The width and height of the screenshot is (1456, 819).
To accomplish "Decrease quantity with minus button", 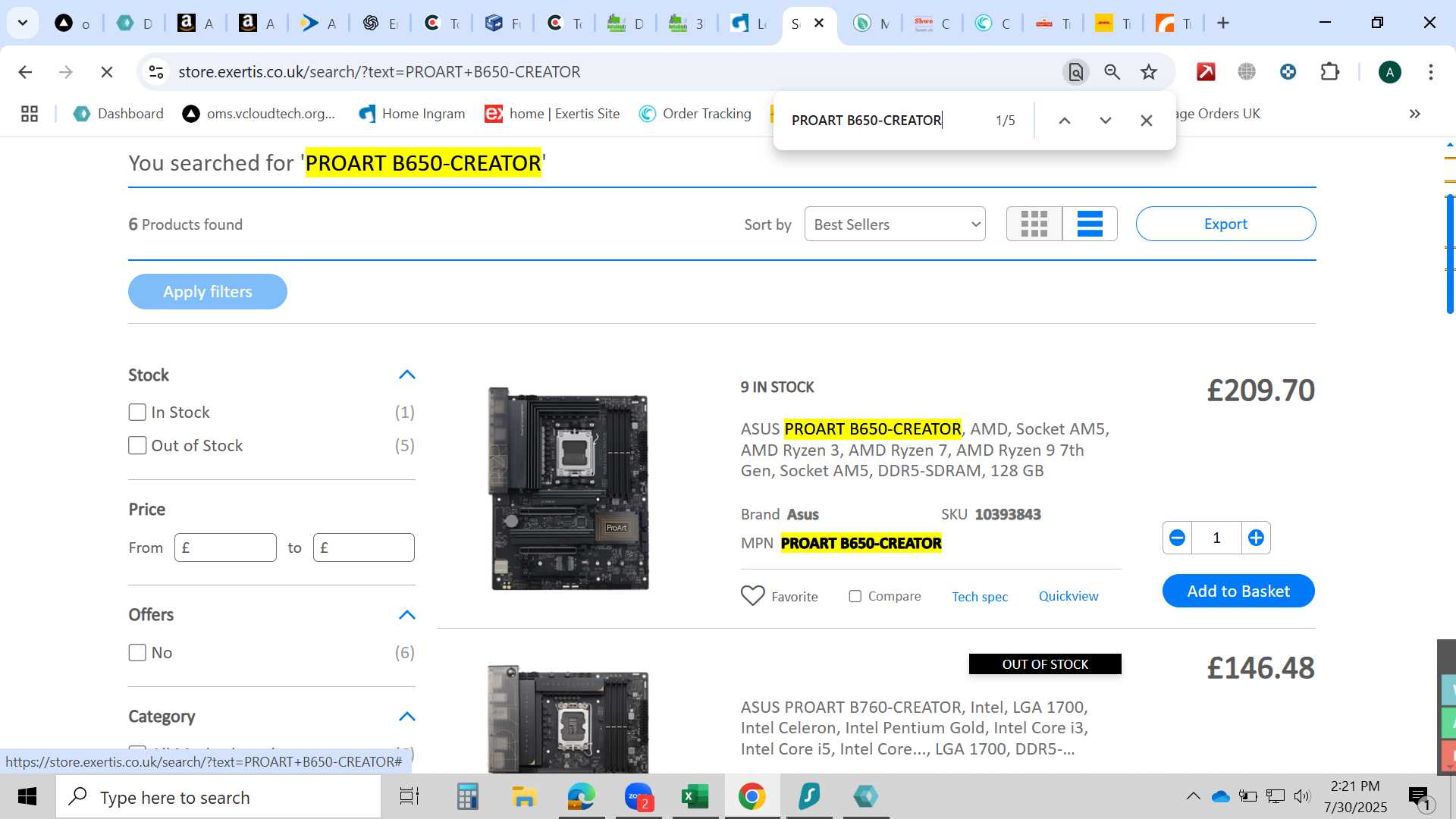I will tap(1177, 538).
